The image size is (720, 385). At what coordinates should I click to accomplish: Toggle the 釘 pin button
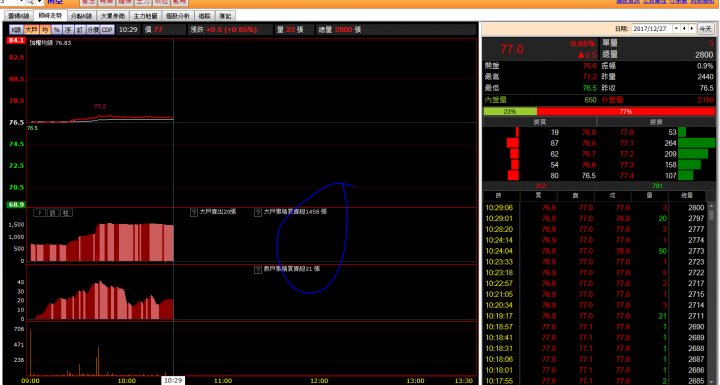pyautogui.click(x=79, y=29)
